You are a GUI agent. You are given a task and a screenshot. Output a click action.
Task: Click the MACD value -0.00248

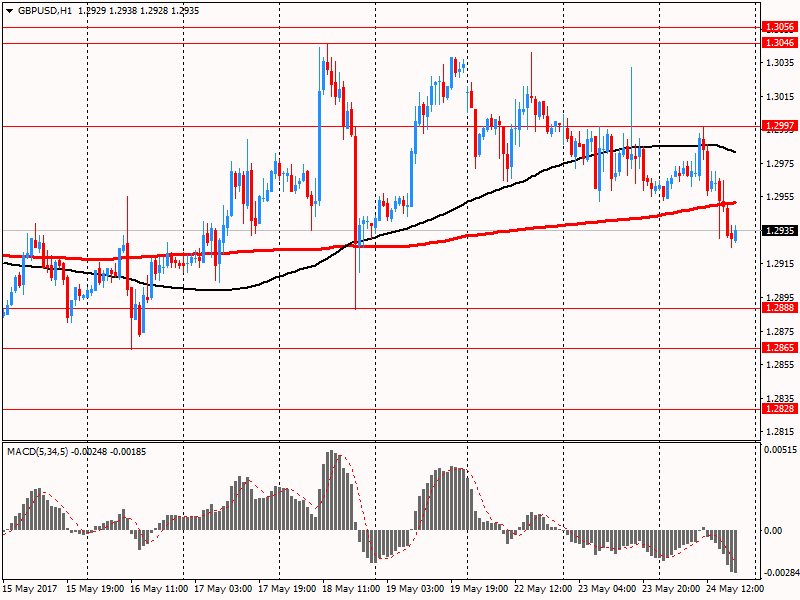pyautogui.click(x=89, y=452)
